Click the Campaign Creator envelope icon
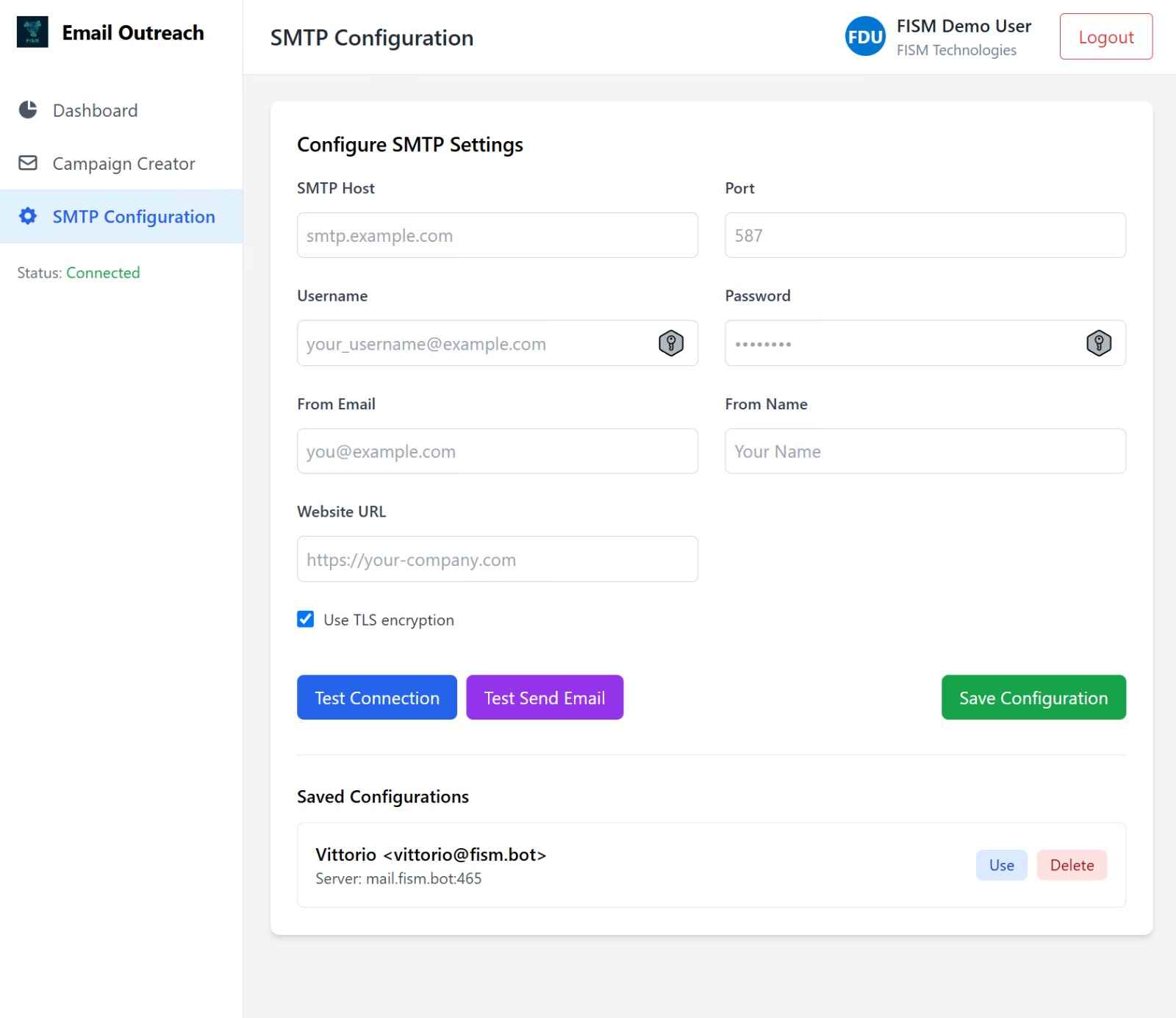 pos(28,163)
